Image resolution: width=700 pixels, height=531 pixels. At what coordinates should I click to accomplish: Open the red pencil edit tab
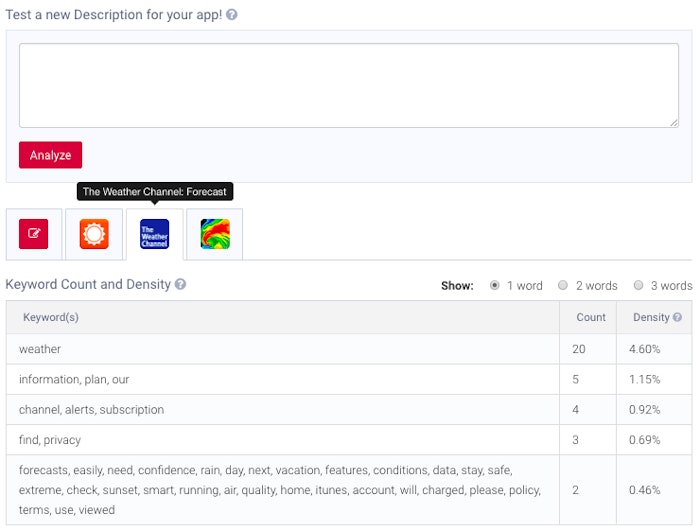(x=34, y=234)
